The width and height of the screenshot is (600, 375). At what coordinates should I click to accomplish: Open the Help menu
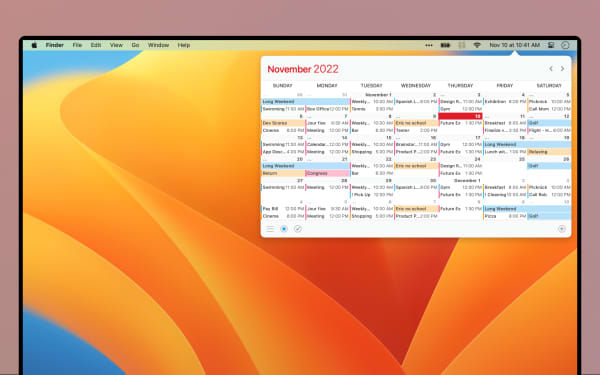[184, 45]
